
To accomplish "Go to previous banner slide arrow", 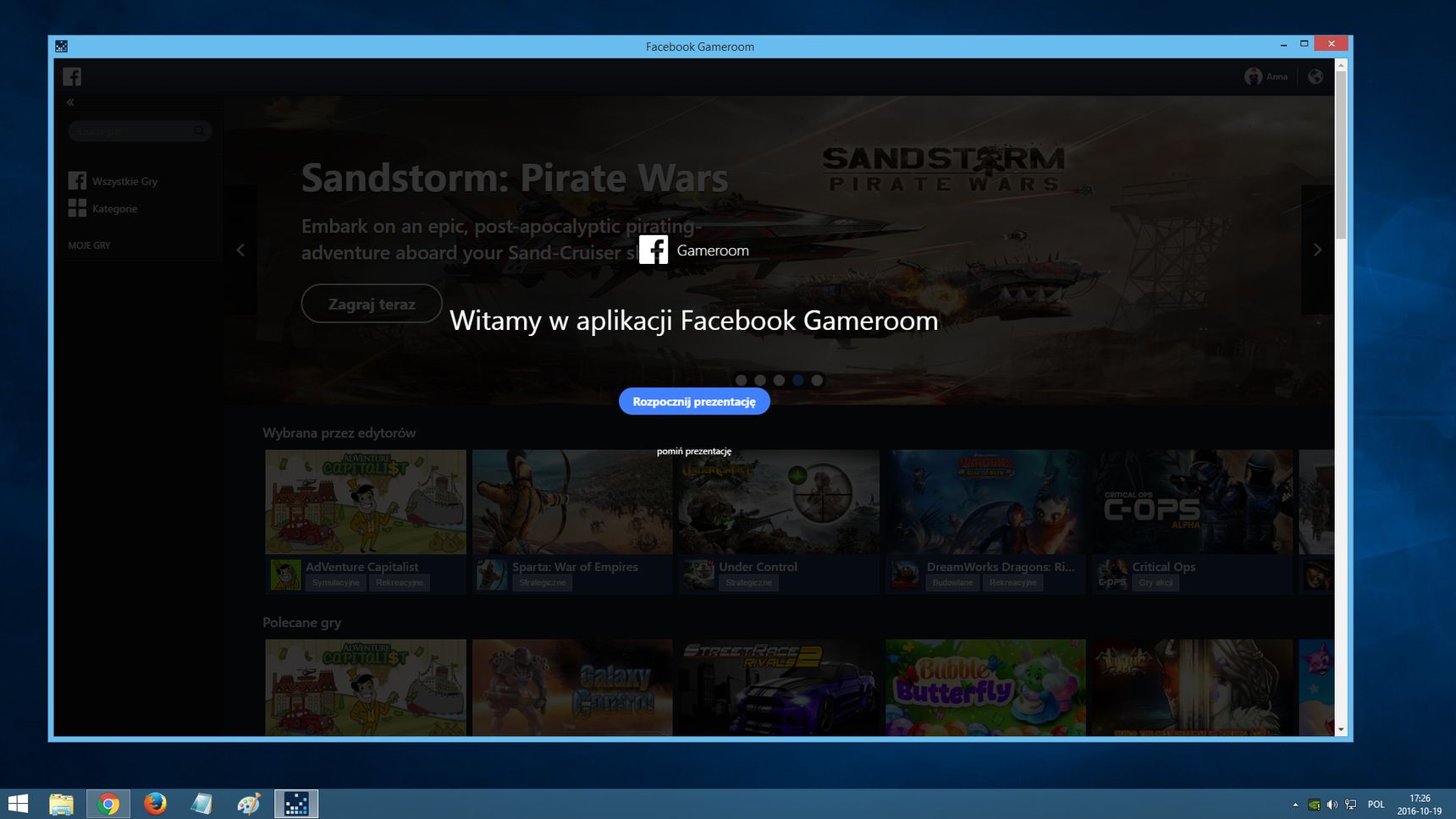I will tap(240, 250).
